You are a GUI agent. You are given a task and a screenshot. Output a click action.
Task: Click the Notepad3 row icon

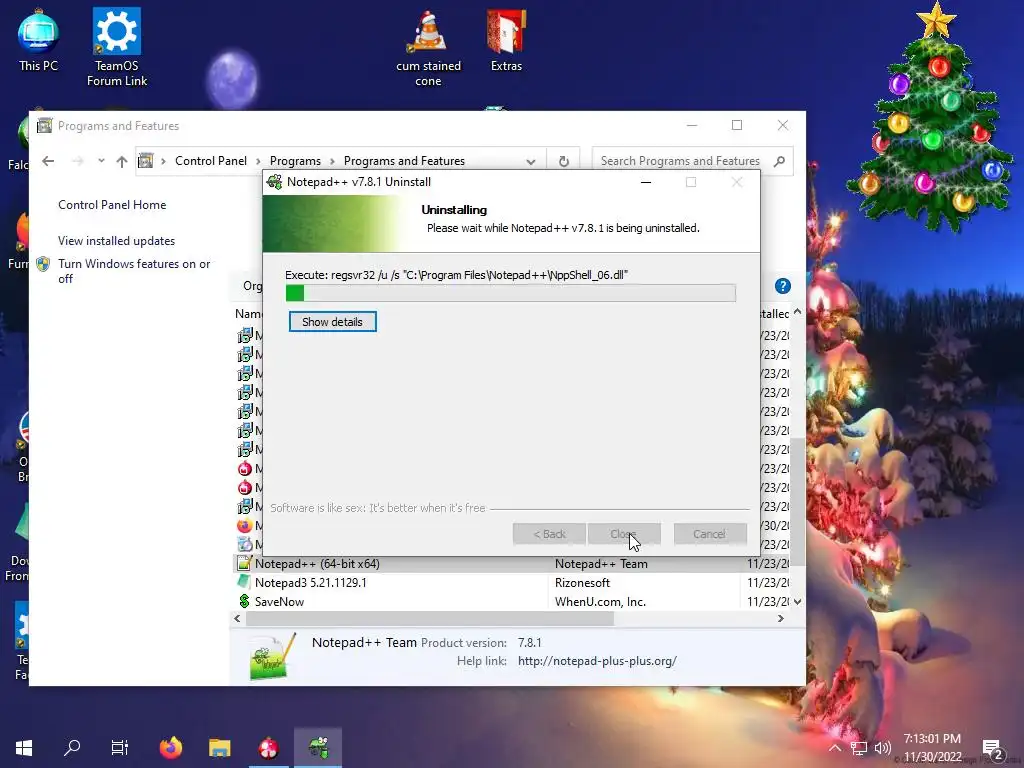click(244, 582)
